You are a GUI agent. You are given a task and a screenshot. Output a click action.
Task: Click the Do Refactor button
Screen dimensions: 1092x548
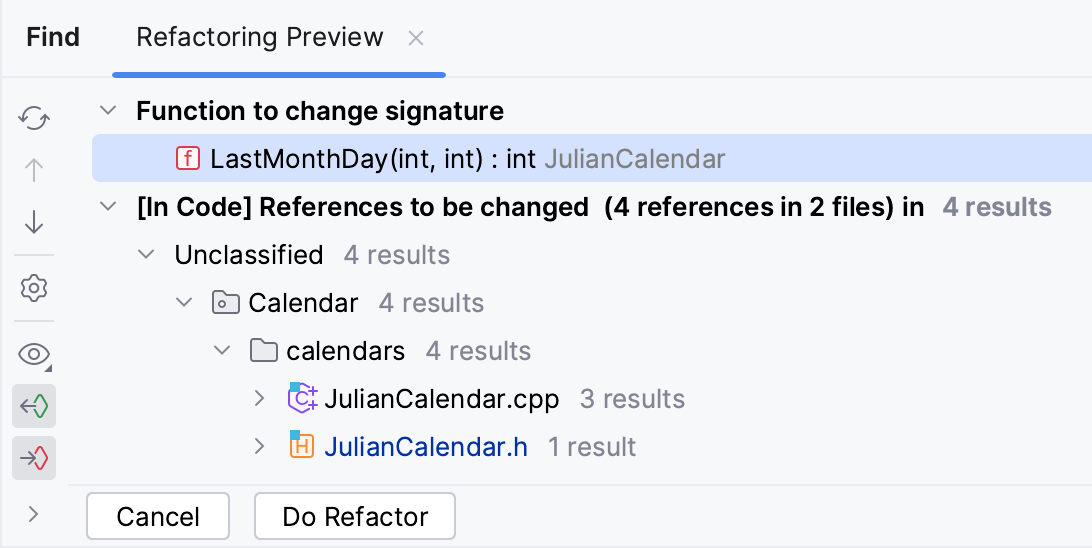[x=355, y=517]
